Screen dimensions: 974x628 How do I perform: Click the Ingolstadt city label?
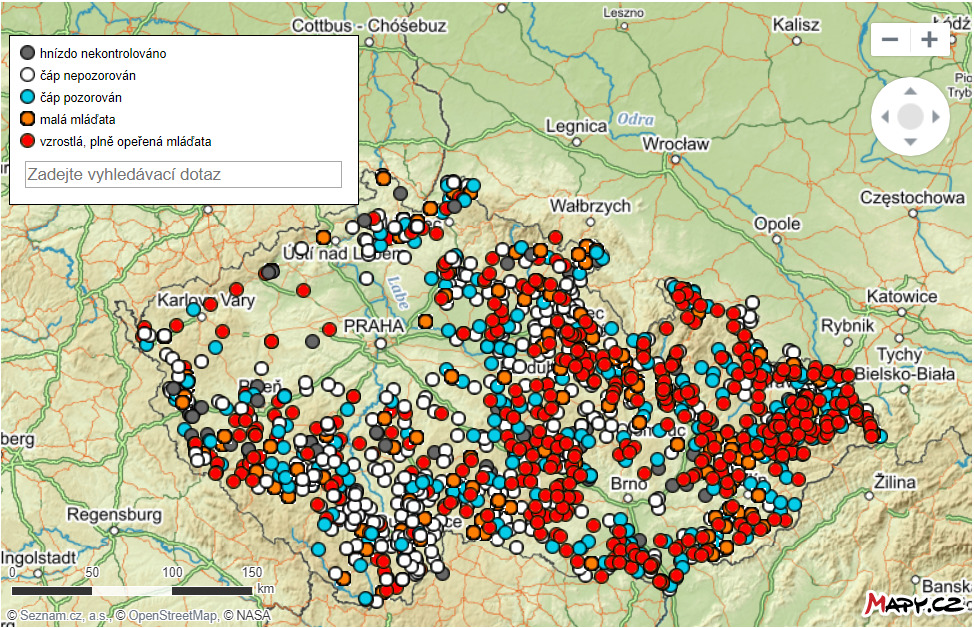pyautogui.click(x=39, y=558)
